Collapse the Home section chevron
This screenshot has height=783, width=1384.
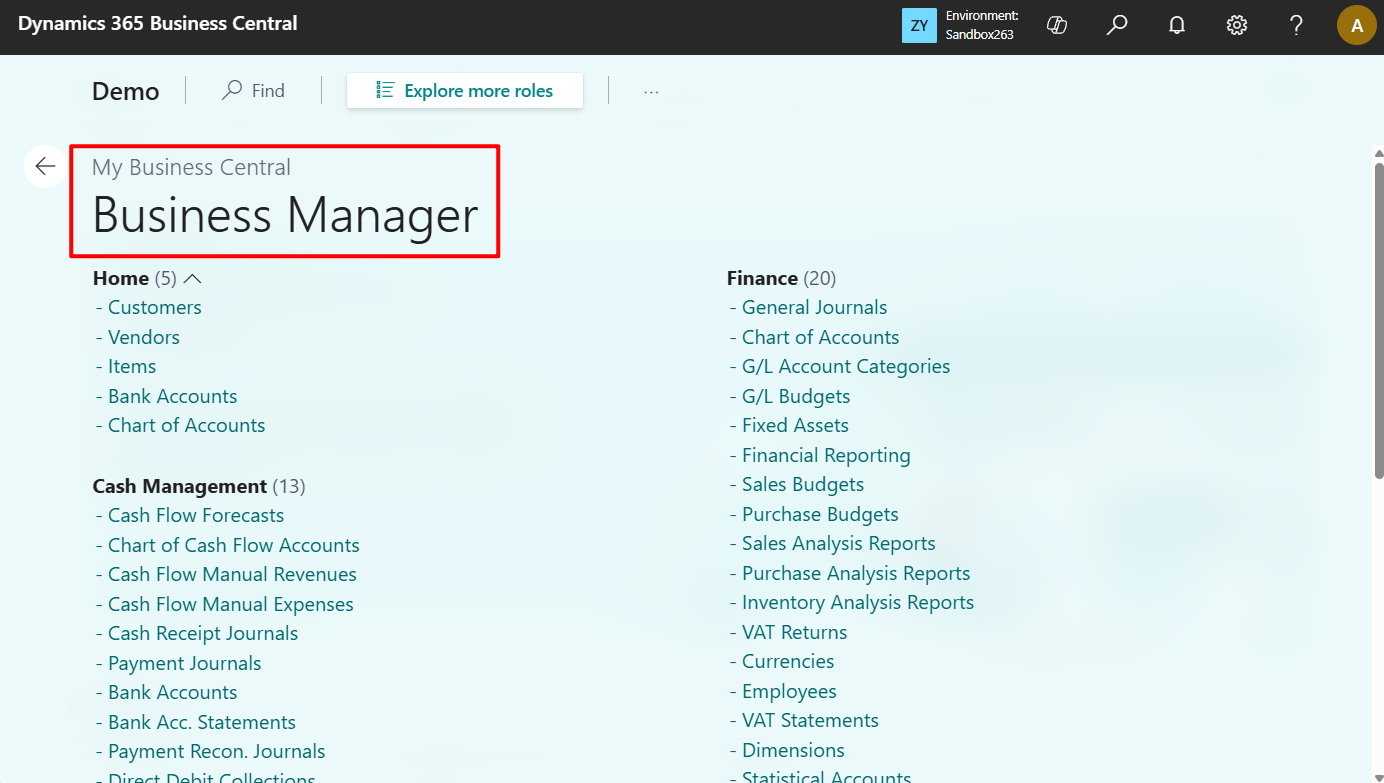pos(191,277)
